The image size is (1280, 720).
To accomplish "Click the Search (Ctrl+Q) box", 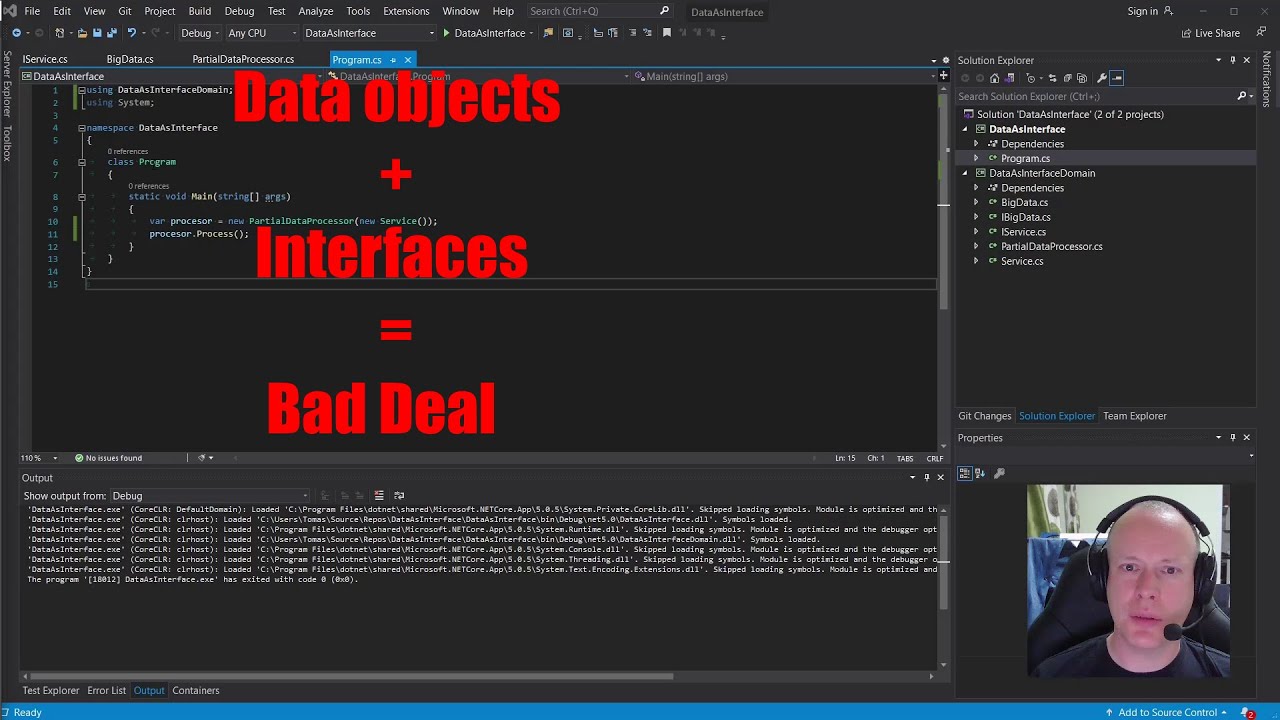I will (598, 11).
